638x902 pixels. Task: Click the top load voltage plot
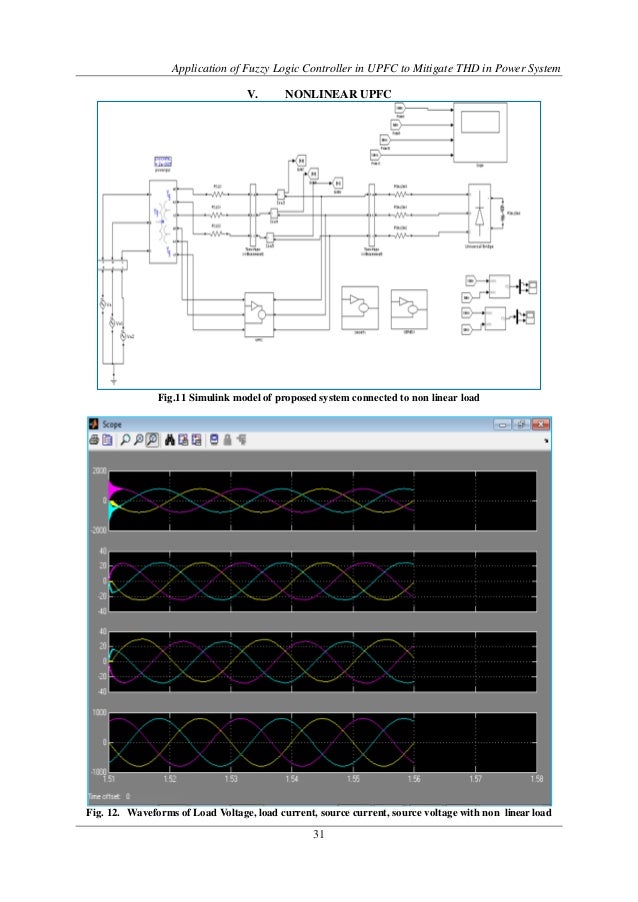click(322, 500)
